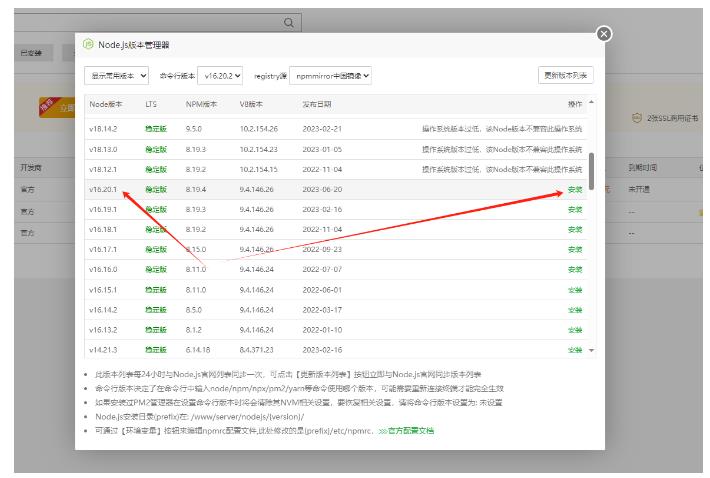Click the SSL certificate shield icon in background
This screenshot has width=710, height=478.
click(x=637, y=118)
